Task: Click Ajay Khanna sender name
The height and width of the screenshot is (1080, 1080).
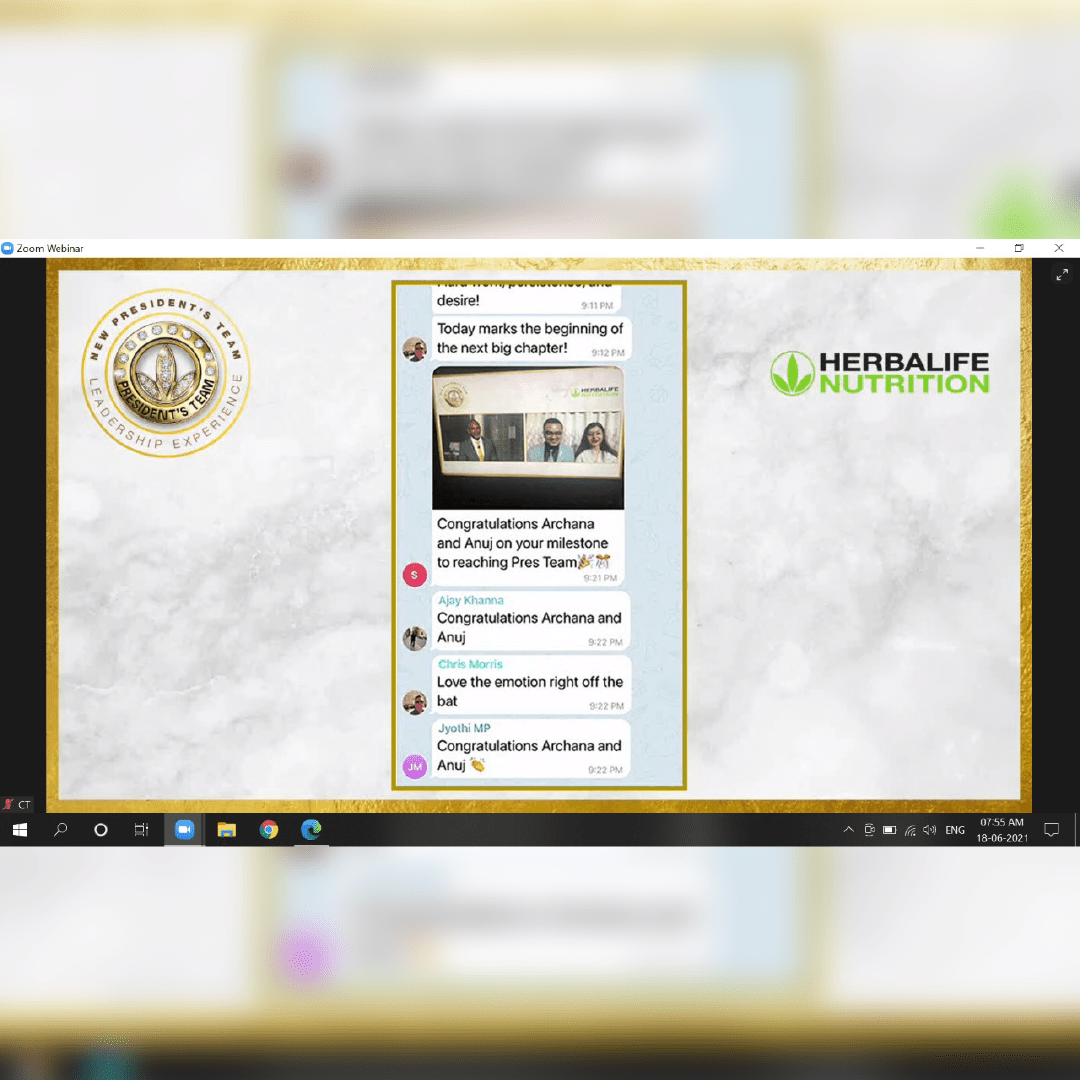Action: (470, 601)
